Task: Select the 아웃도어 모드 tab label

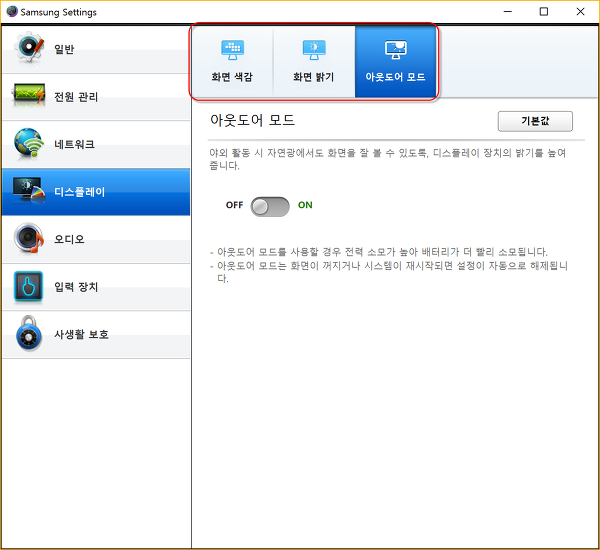Action: pos(396,77)
